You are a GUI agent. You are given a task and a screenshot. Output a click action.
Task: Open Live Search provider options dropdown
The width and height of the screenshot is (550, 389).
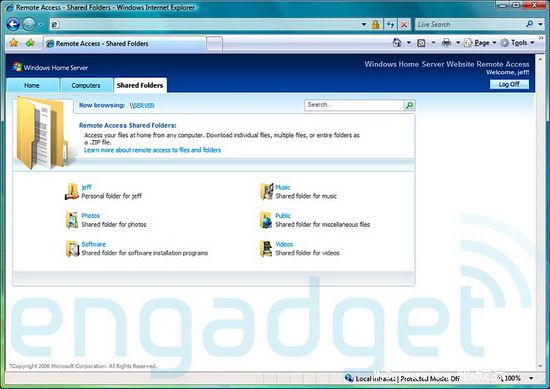click(x=541, y=24)
